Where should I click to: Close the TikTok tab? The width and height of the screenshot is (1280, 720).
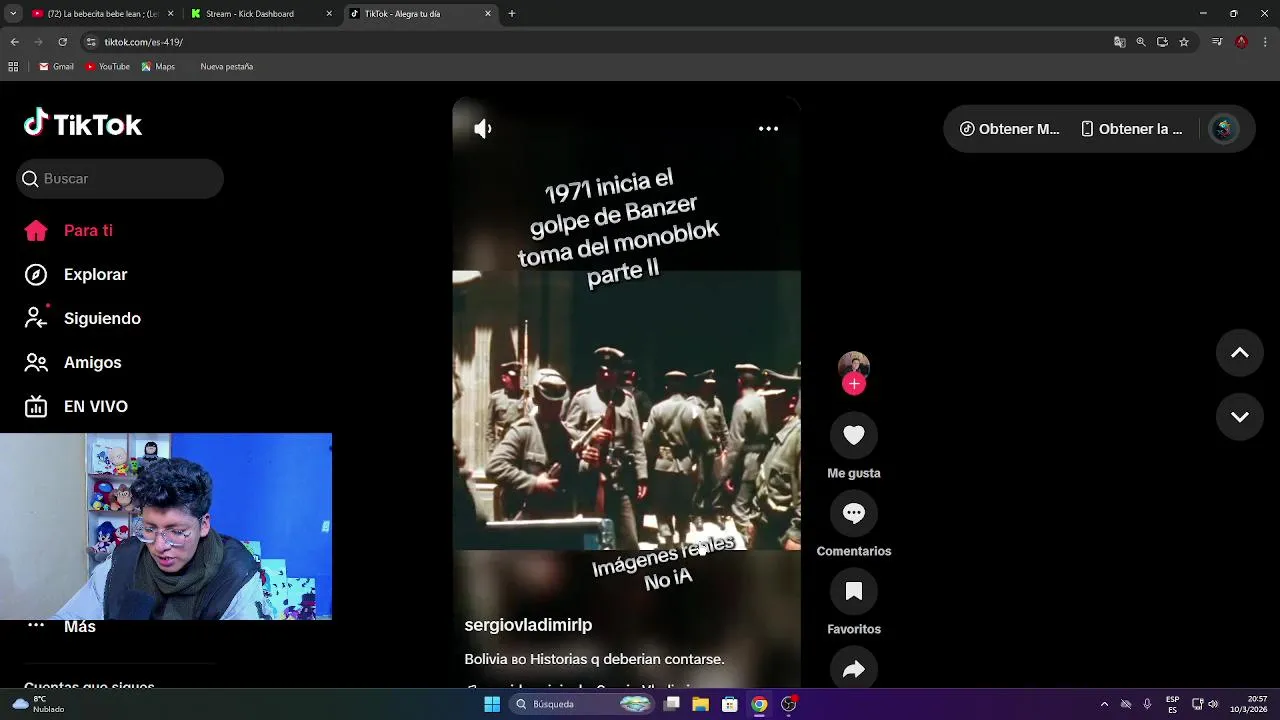(488, 14)
